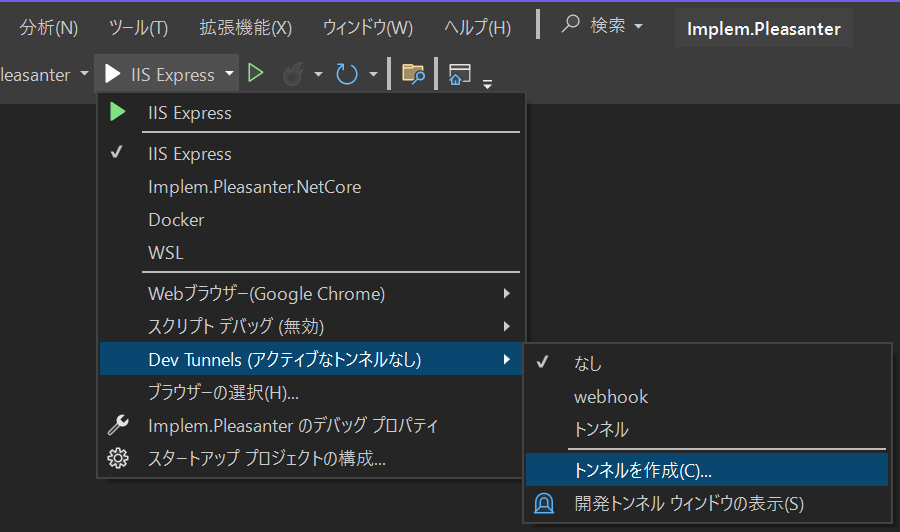Click the browser link window icon in toolbar

click(459, 74)
